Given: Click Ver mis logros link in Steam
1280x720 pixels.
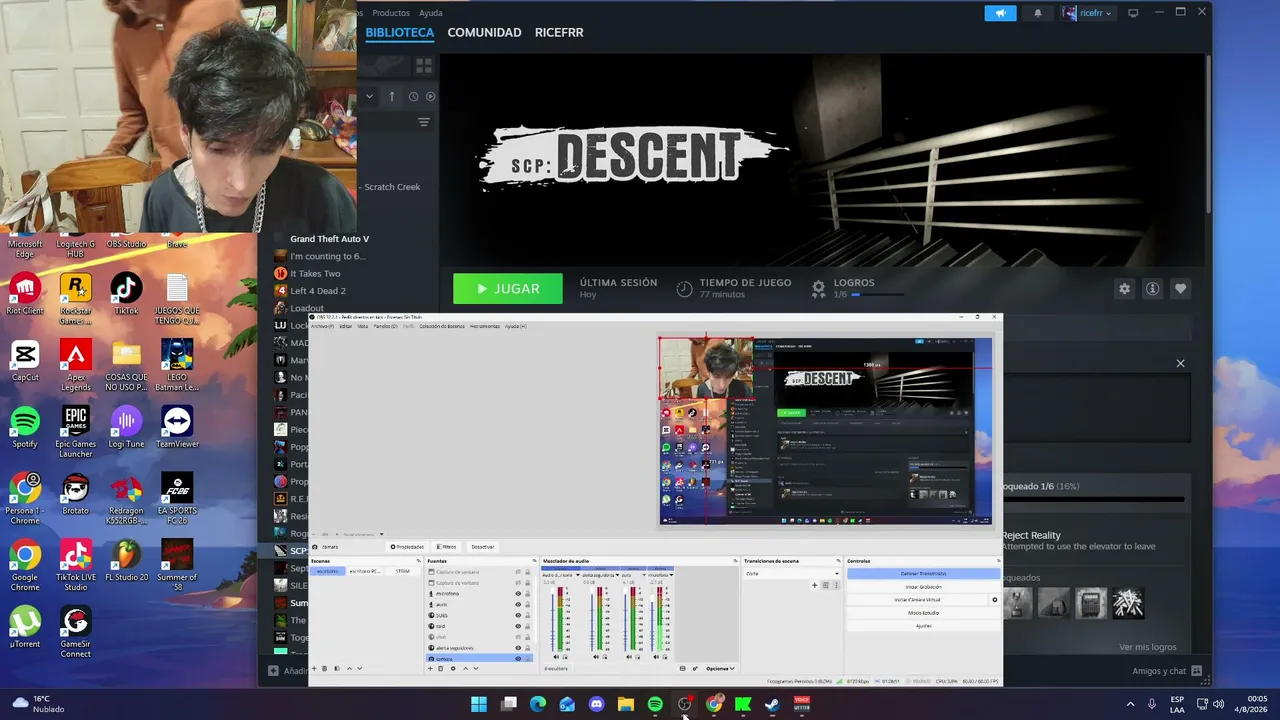Looking at the screenshot, I should click(1148, 647).
